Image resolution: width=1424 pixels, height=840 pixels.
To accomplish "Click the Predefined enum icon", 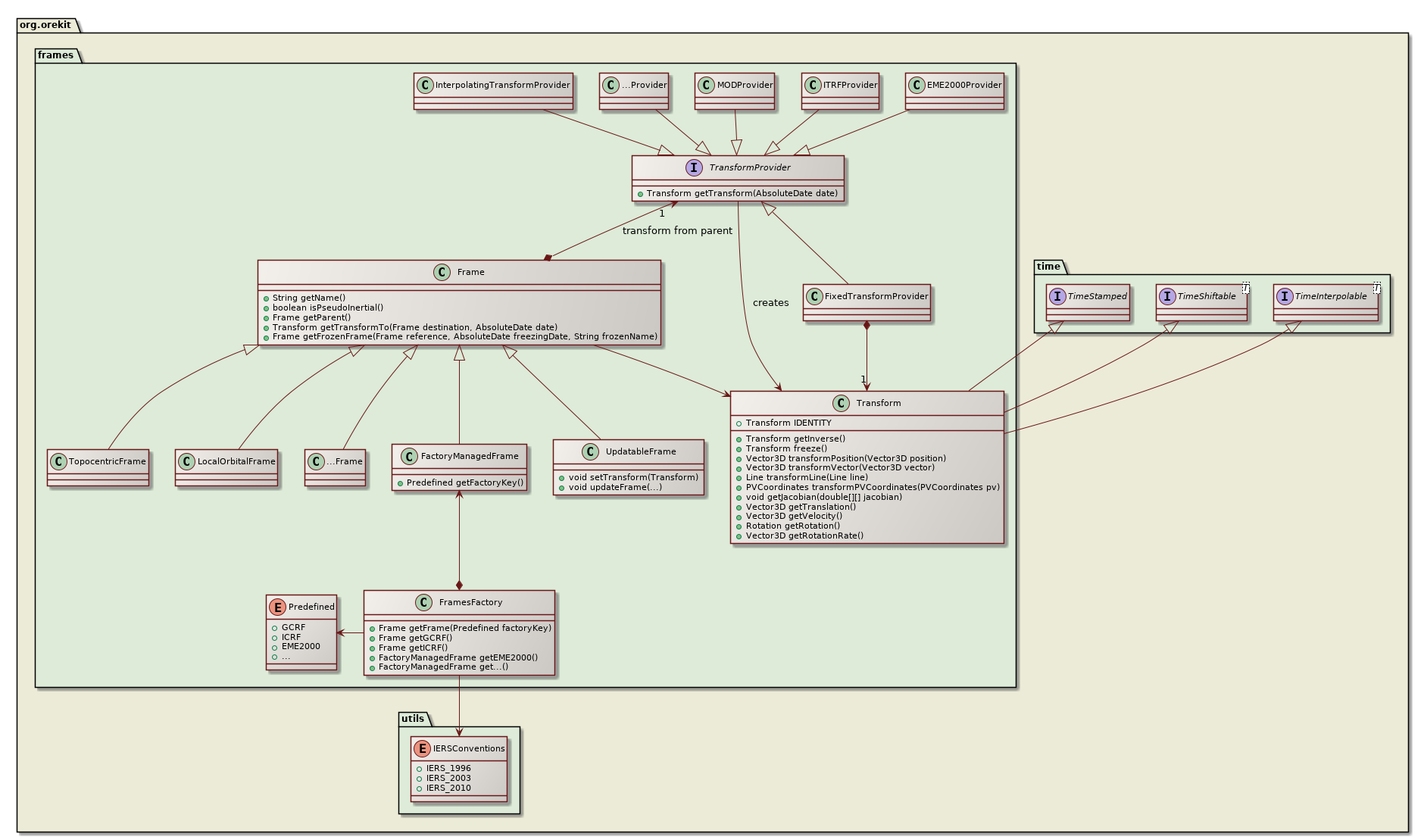I will pyautogui.click(x=277, y=607).
